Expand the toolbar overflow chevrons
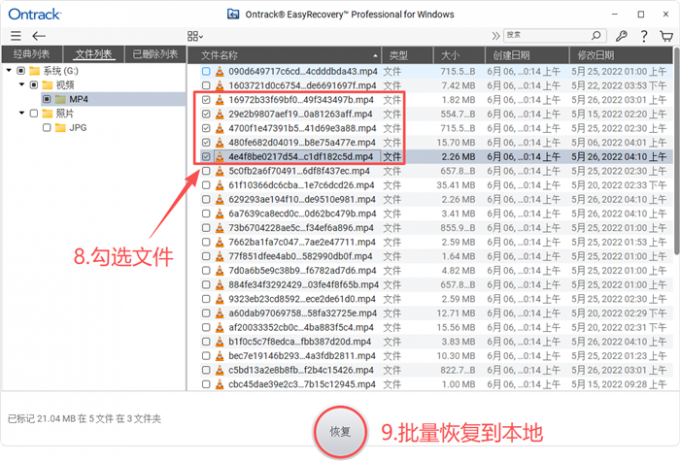This screenshot has height=461, width=680. 495,36
